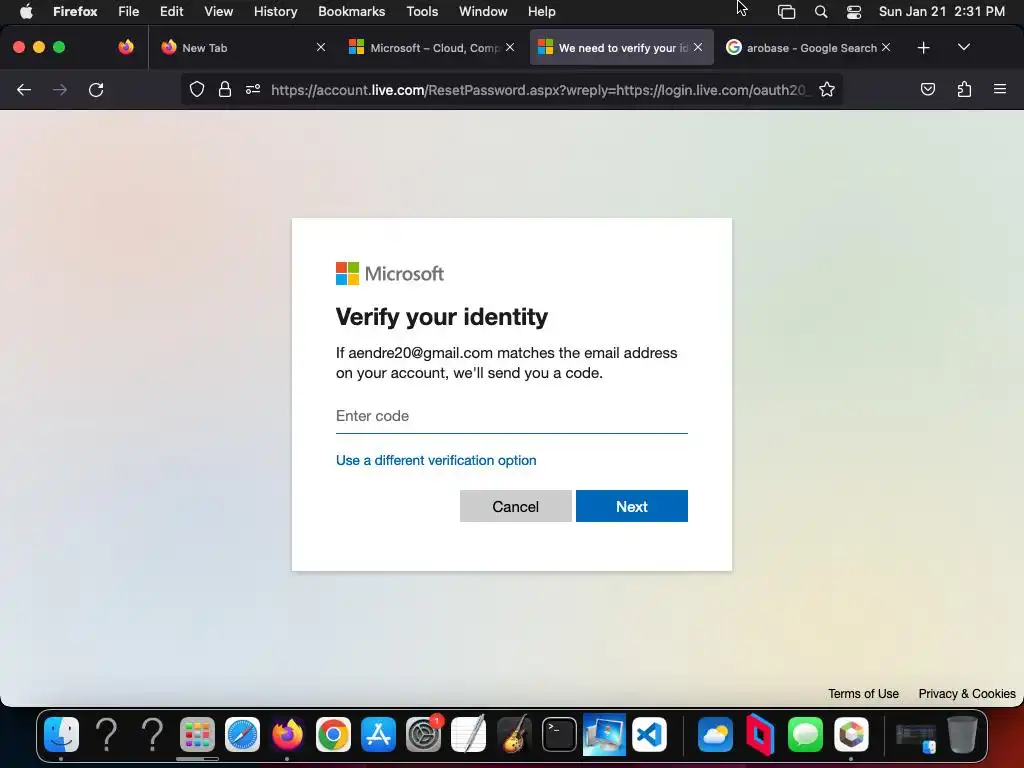Open Control Center in menu bar
The height and width of the screenshot is (768, 1024).
coord(854,12)
